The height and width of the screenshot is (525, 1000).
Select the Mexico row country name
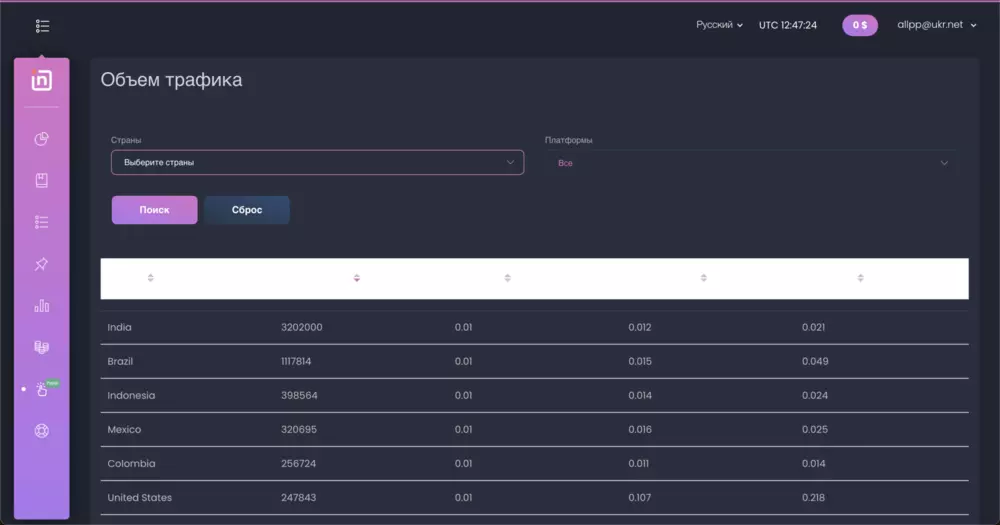click(x=124, y=429)
